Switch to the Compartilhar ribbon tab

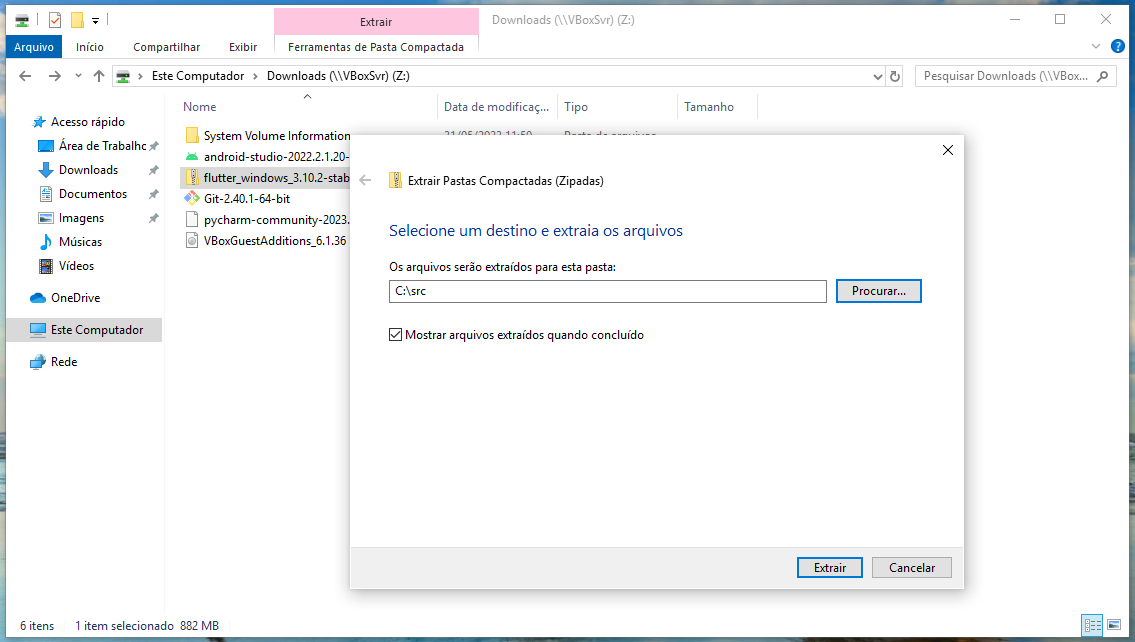[x=166, y=47]
